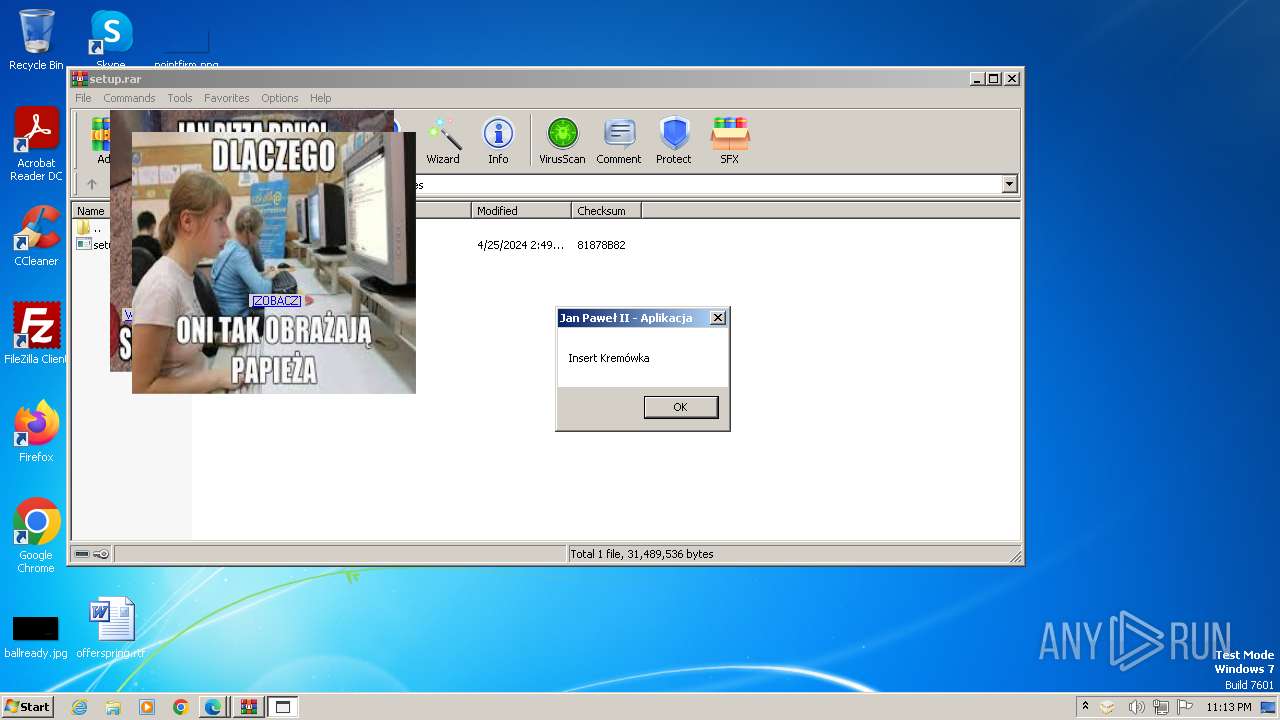1280x720 pixels.
Task: Click the DLACZEGO meme image popup
Action: click(274, 262)
